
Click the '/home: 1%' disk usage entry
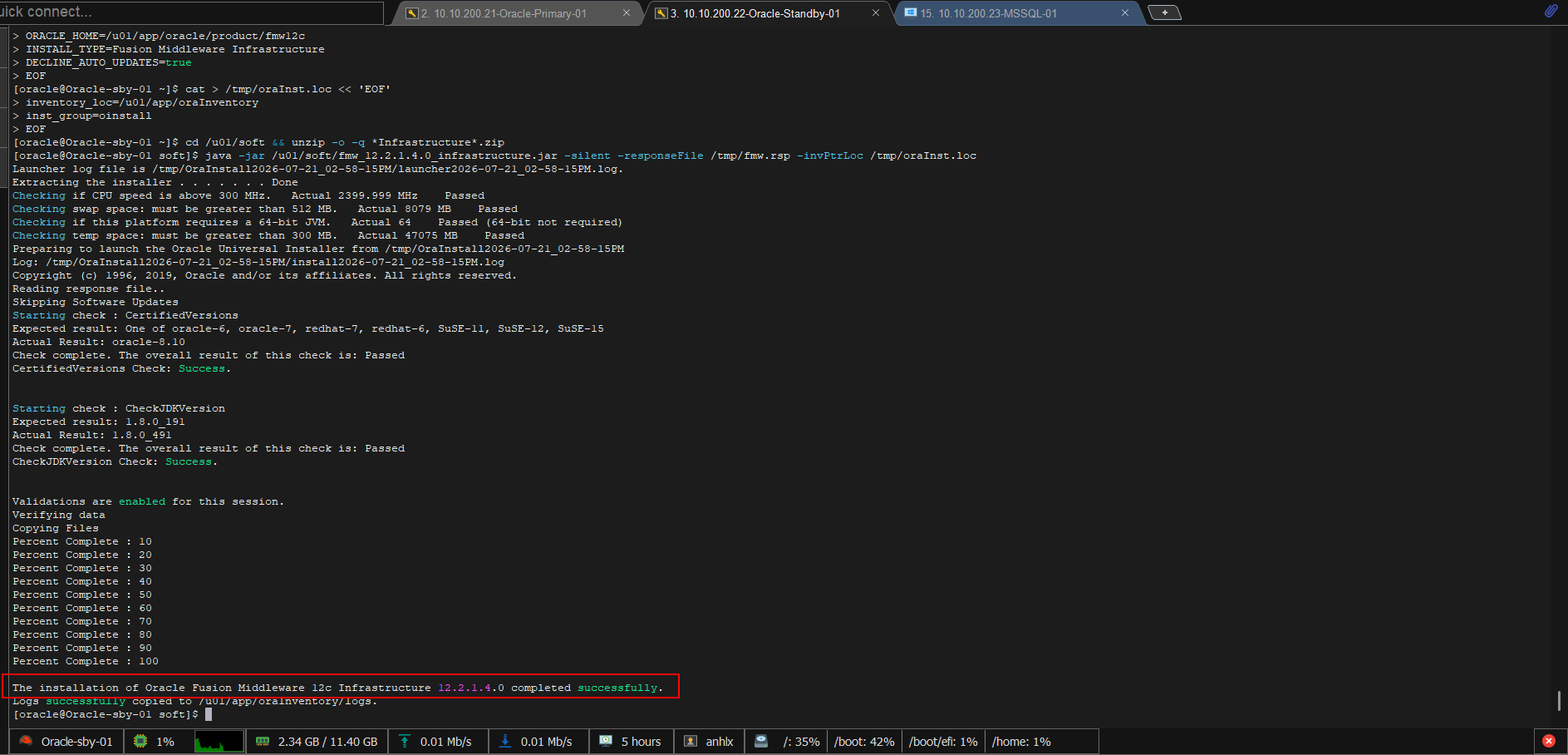1021,742
